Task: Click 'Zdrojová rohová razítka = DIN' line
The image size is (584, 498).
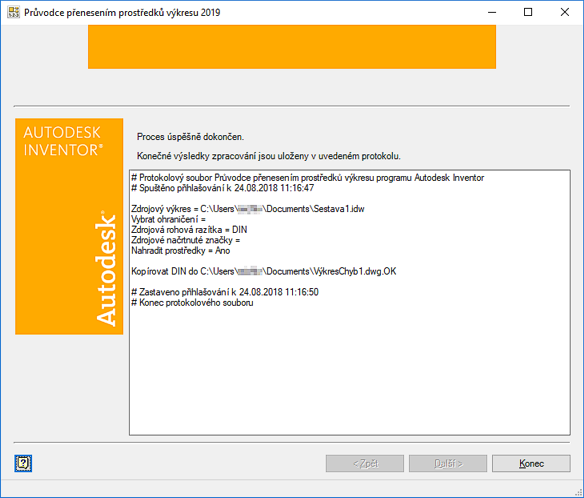Action: point(189,230)
